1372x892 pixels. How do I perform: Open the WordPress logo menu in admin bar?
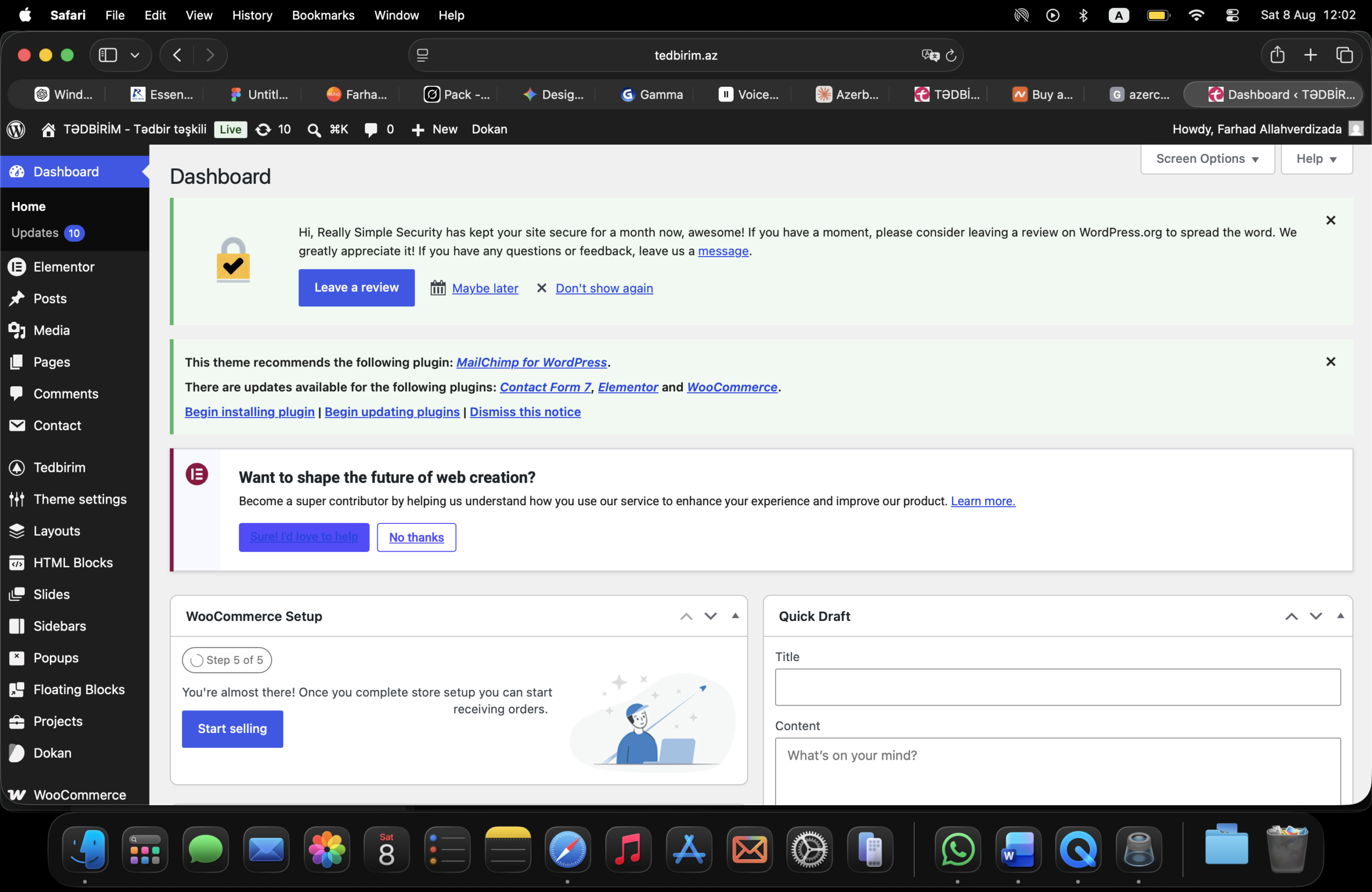[16, 129]
